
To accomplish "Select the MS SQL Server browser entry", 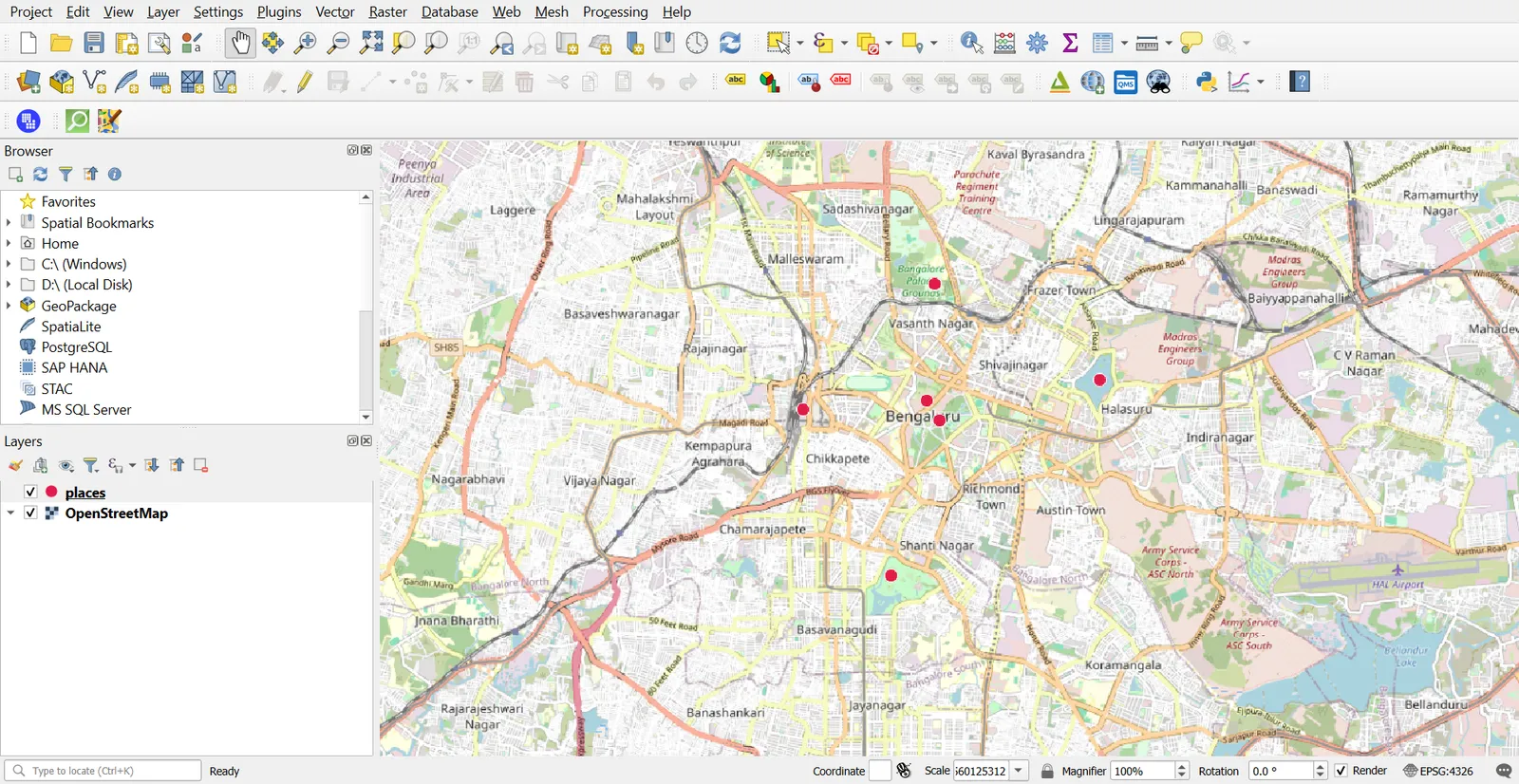I will [85, 409].
